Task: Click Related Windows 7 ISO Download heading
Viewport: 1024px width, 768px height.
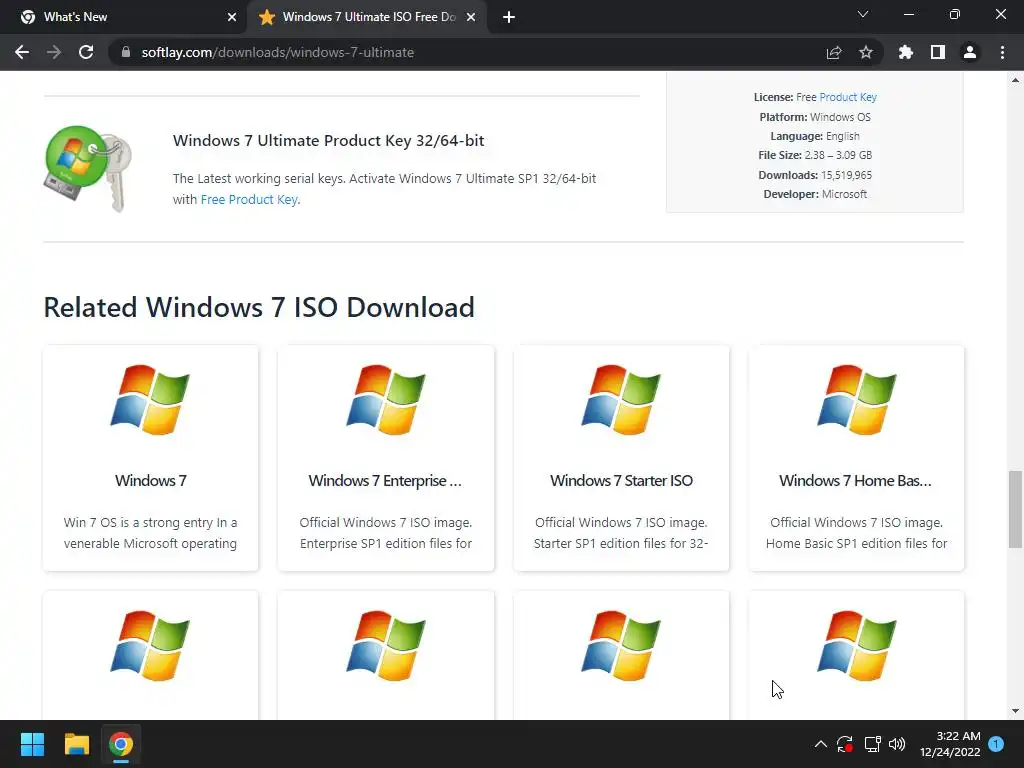Action: coord(259,307)
